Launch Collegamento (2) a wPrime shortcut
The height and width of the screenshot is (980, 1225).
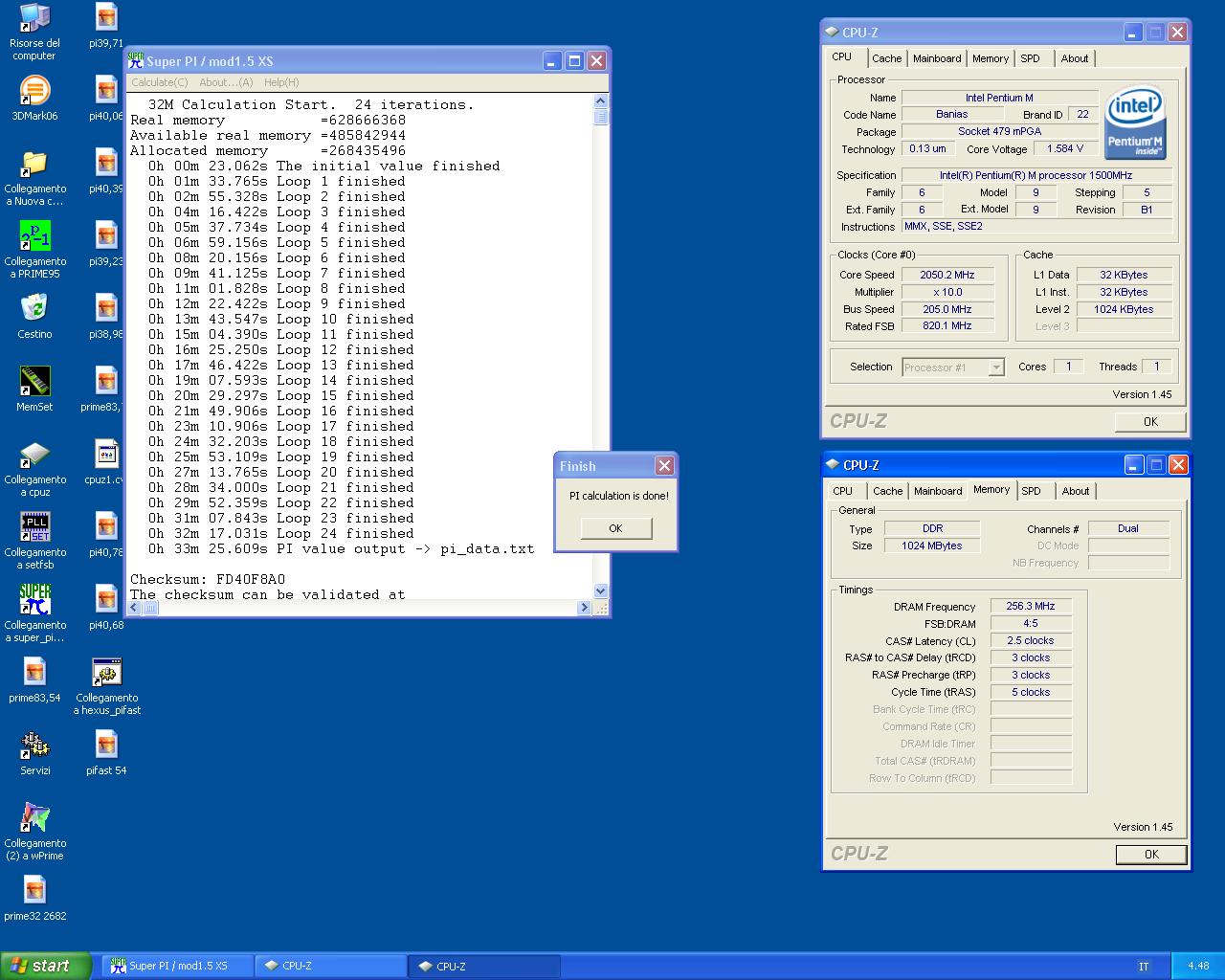34,833
